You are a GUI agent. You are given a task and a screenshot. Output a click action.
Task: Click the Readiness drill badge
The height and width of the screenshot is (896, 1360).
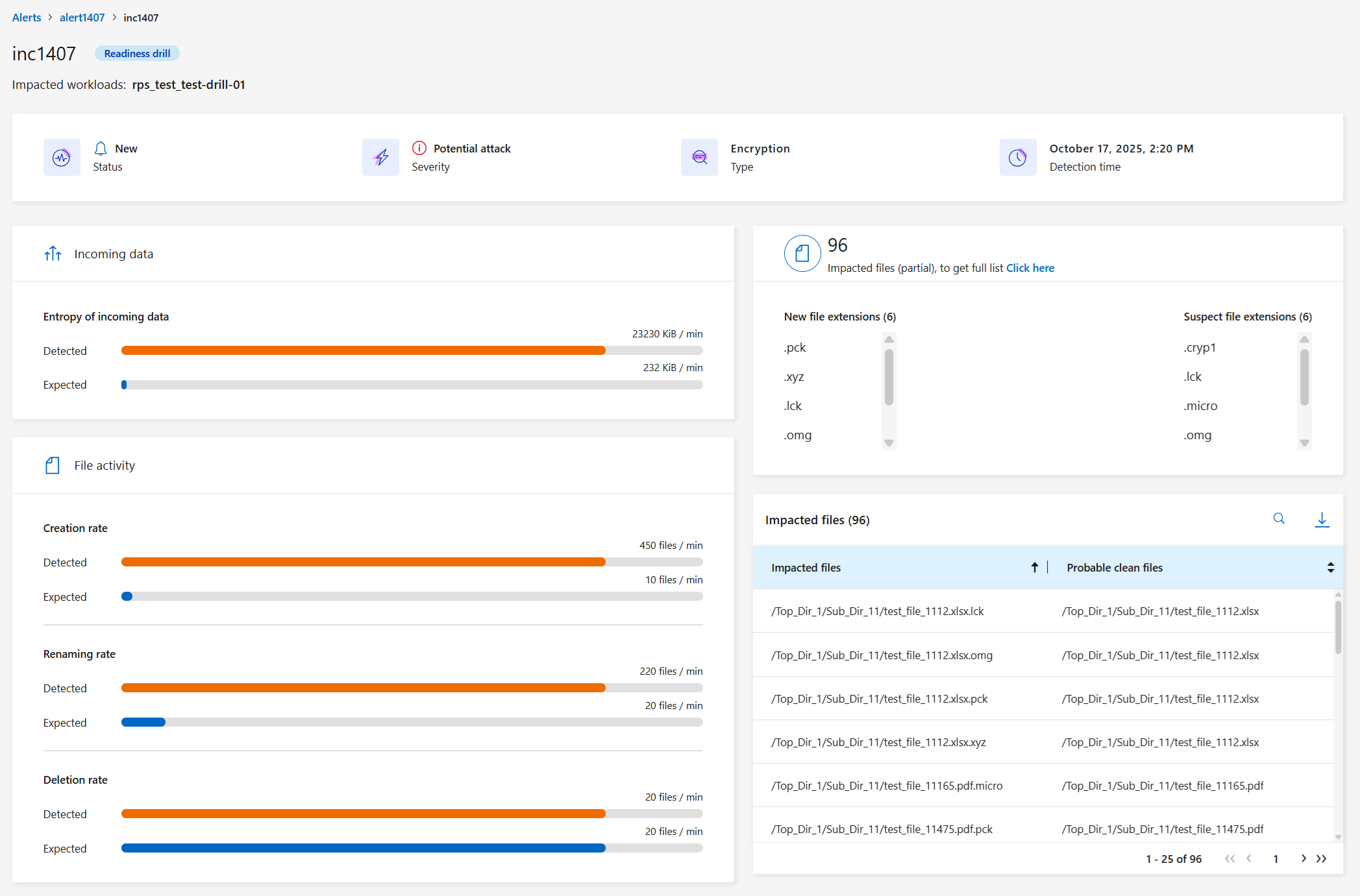(137, 53)
